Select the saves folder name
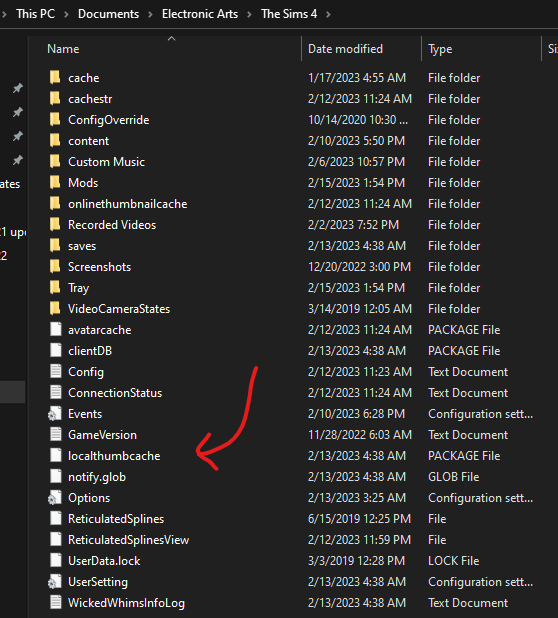Screen dimensions: 558x618 (82, 246)
